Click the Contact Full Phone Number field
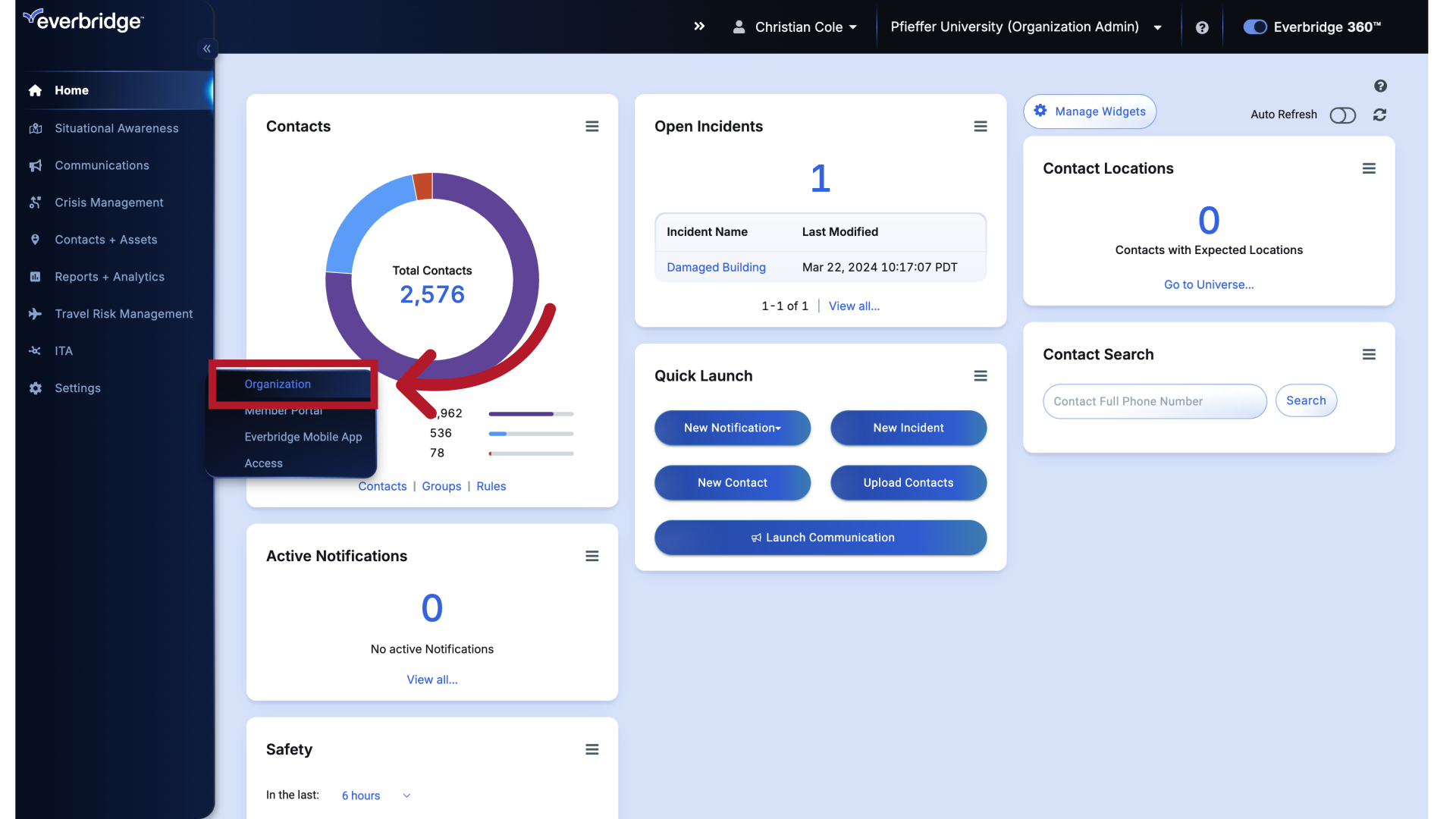 click(1155, 401)
